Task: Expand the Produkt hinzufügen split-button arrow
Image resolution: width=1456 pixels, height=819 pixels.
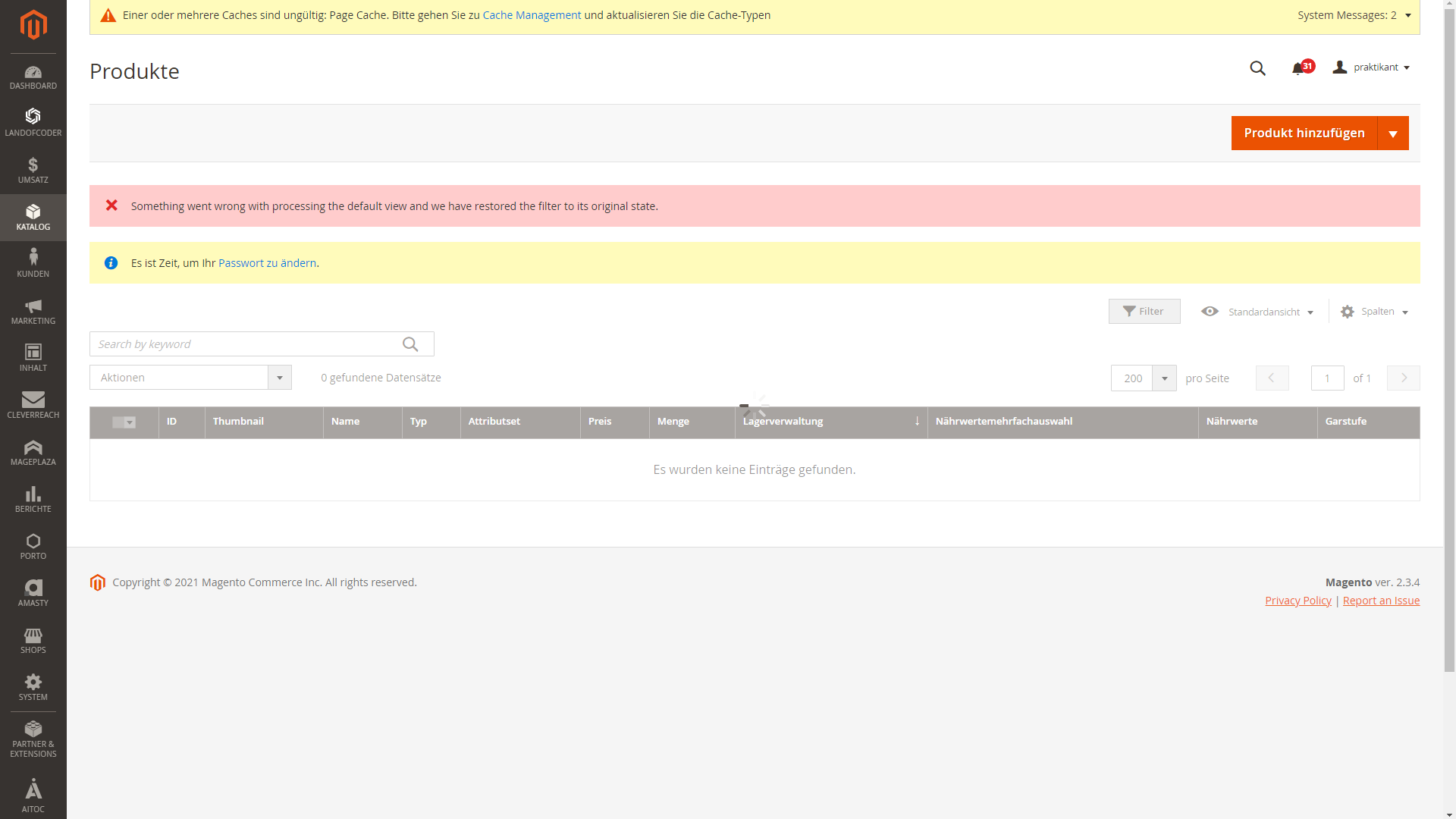Action: [x=1394, y=133]
